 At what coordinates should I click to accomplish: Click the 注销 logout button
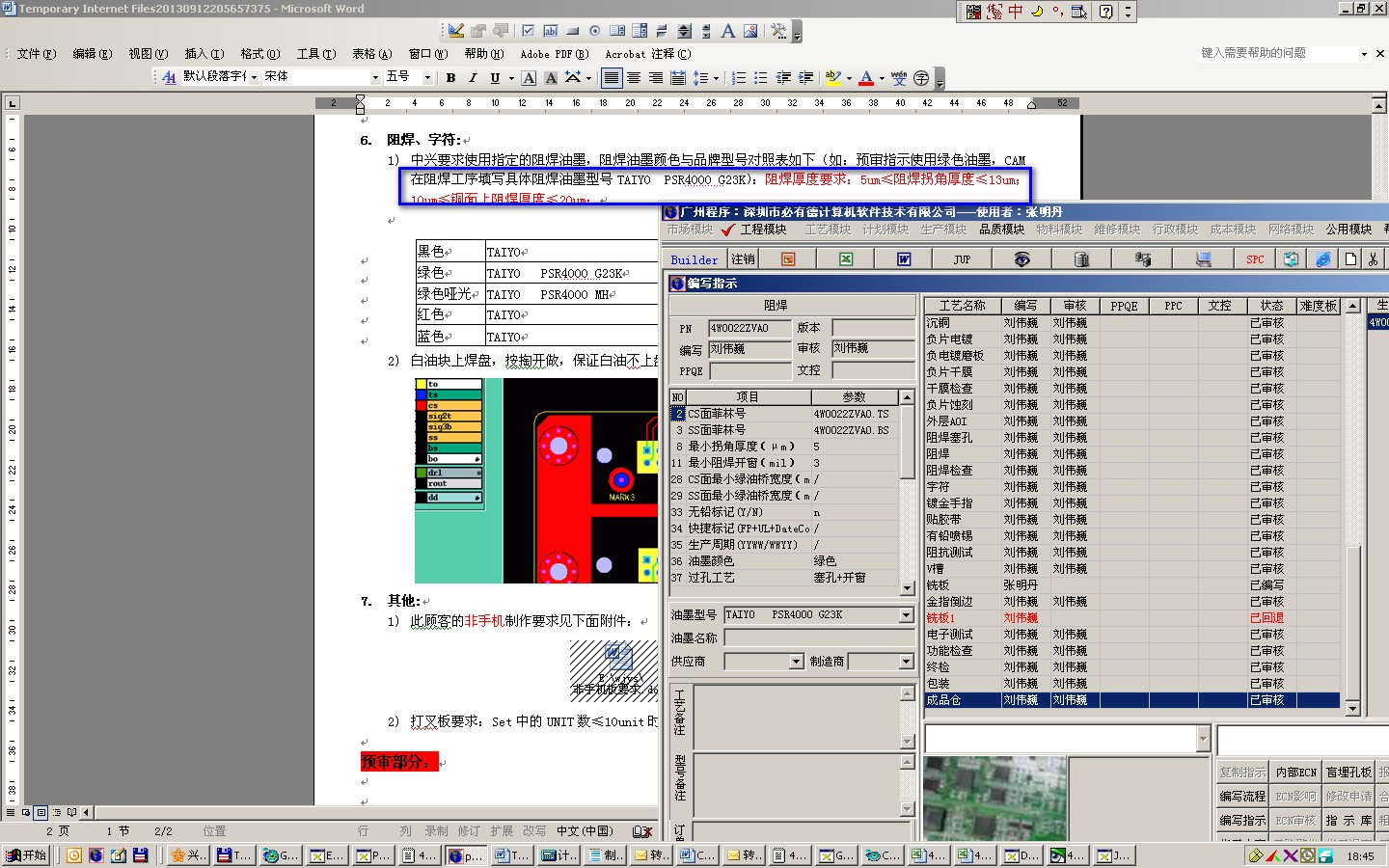click(x=743, y=259)
